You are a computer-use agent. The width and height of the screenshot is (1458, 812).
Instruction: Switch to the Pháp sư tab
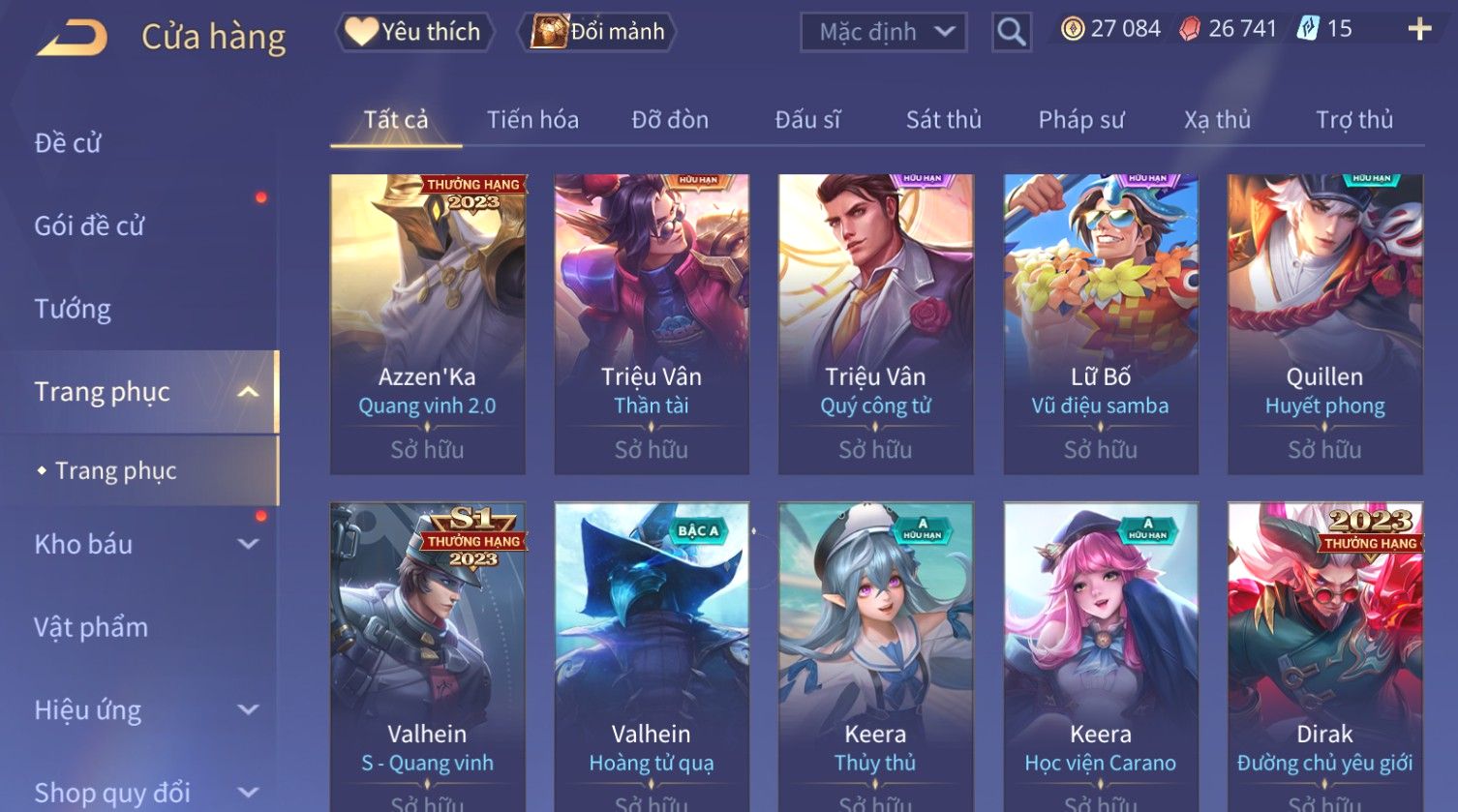tap(1081, 120)
